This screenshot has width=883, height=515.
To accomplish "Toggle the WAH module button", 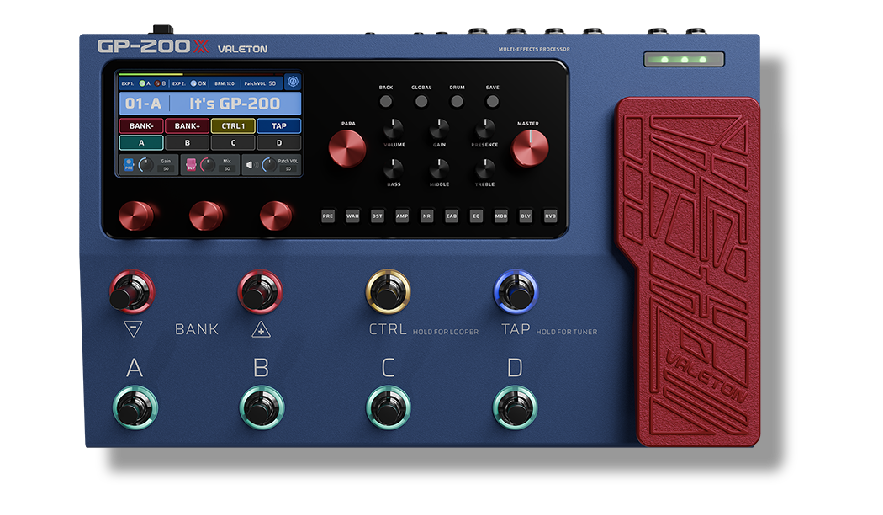I will tap(353, 216).
